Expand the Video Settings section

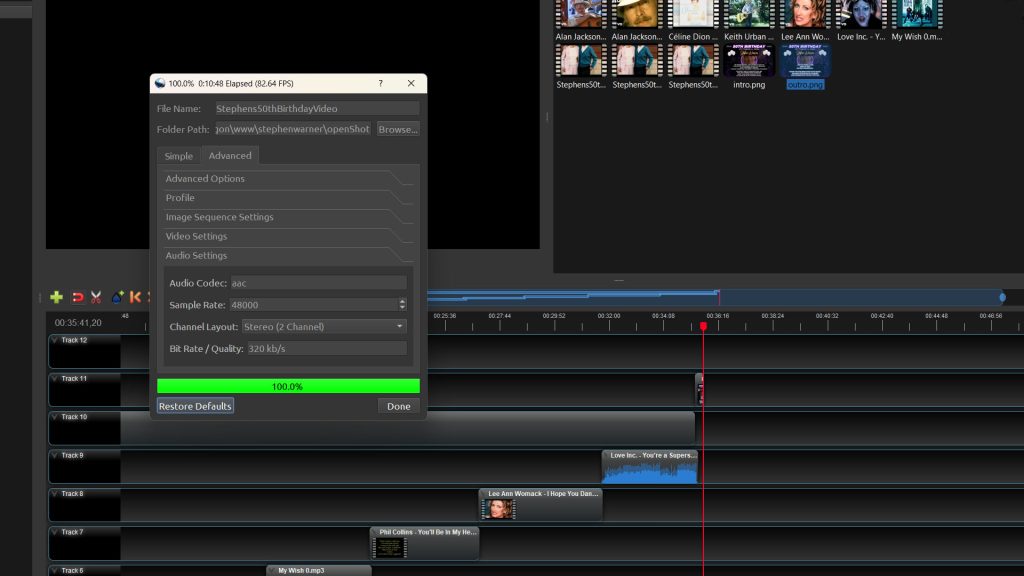click(288, 236)
